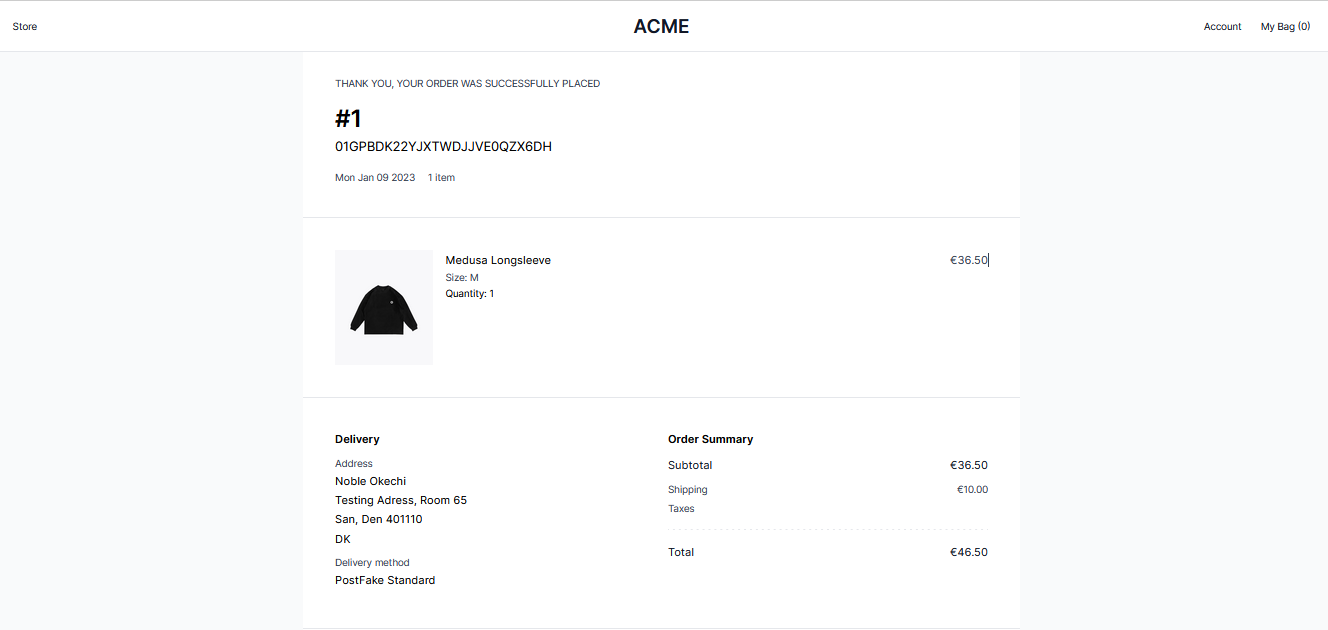Click the order date Mon Jan 09 2023
Image resolution: width=1328 pixels, height=630 pixels.
(375, 178)
